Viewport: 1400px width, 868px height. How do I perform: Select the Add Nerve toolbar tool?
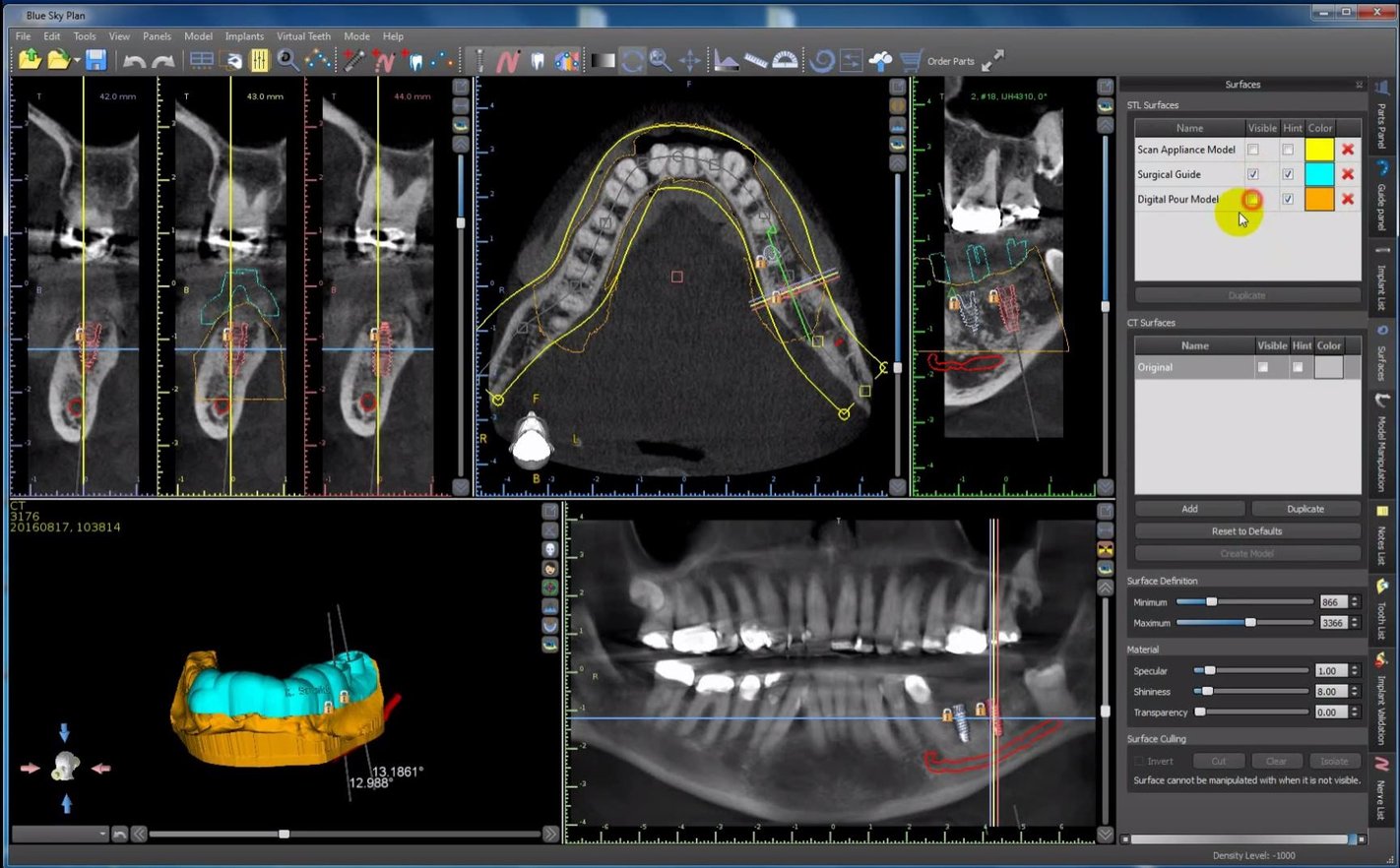coord(384,61)
